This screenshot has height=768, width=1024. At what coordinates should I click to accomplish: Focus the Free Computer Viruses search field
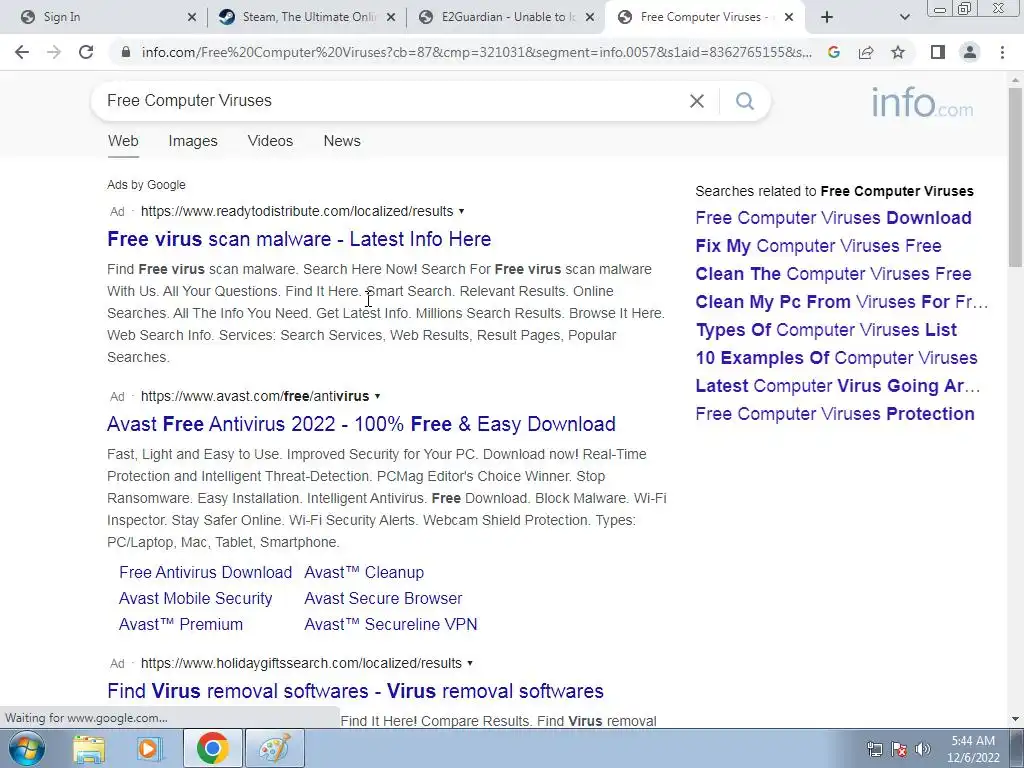click(392, 101)
